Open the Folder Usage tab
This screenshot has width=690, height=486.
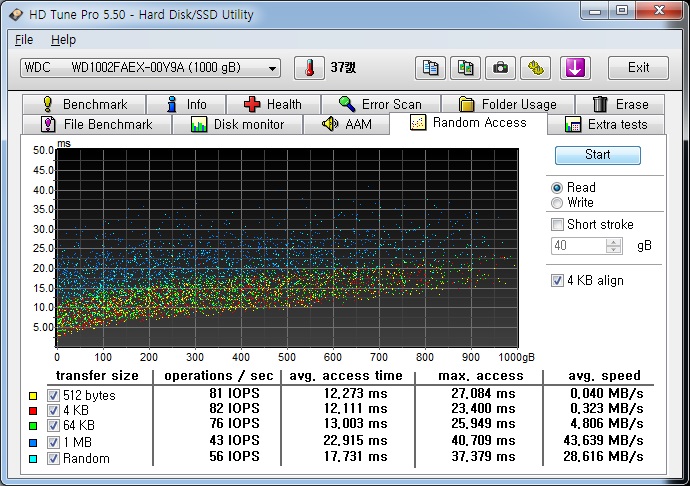[508, 104]
